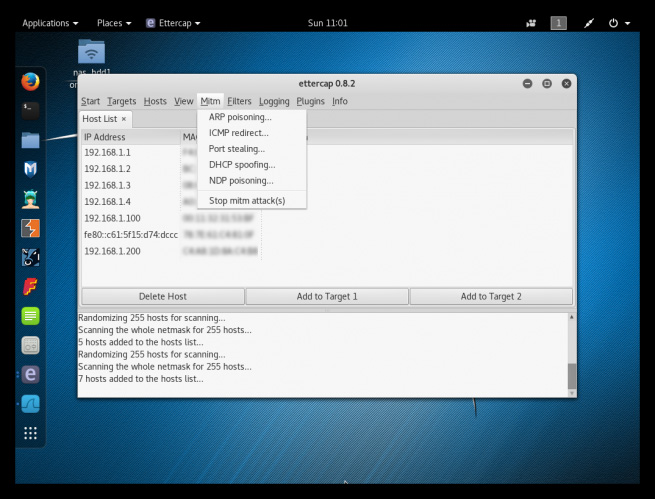The width and height of the screenshot is (655, 499).
Task: Click the "7 hosts added to the hosts list..." log line
Action: pos(141,379)
